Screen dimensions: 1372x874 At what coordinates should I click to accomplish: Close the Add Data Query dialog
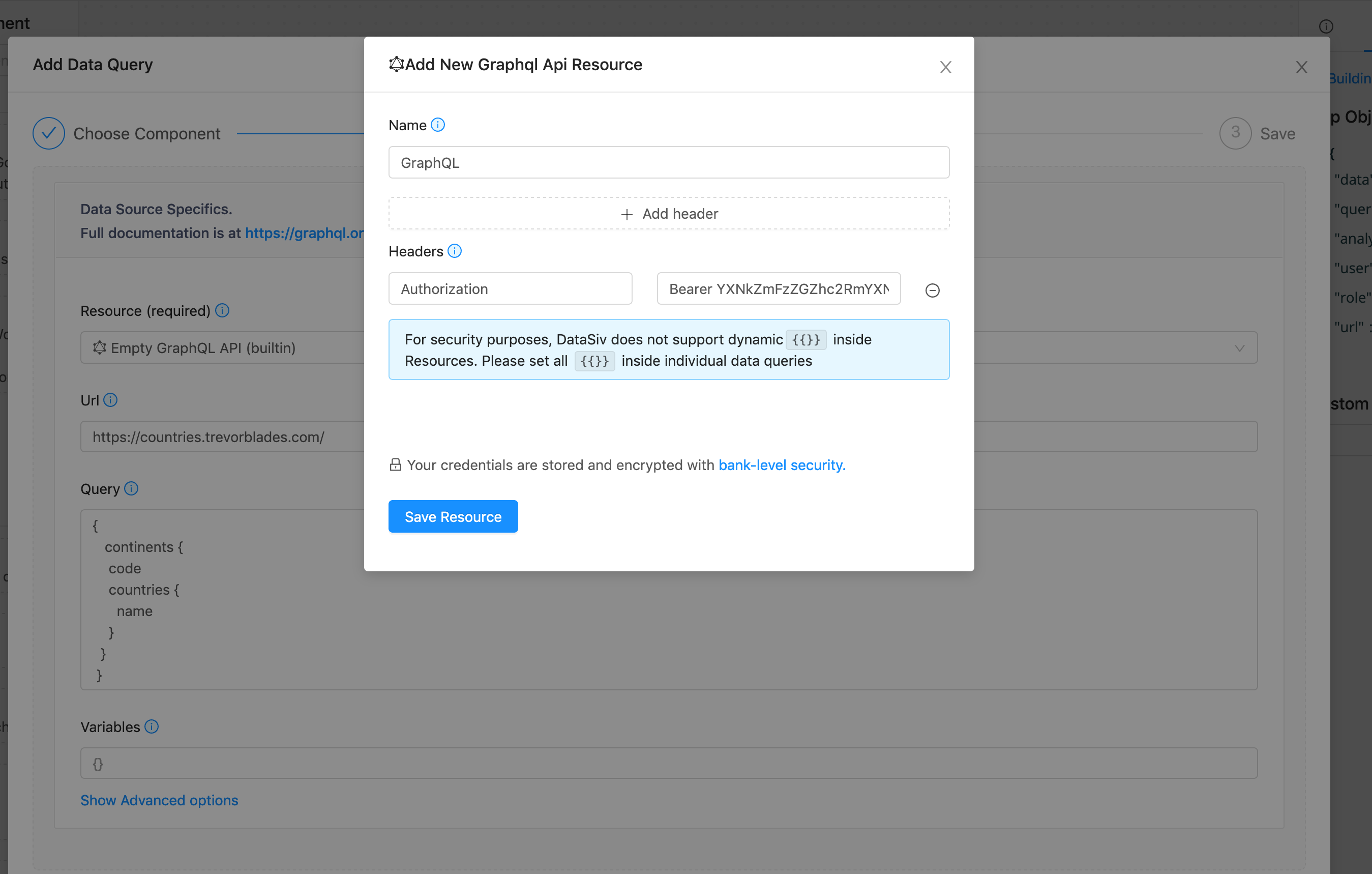click(1301, 67)
